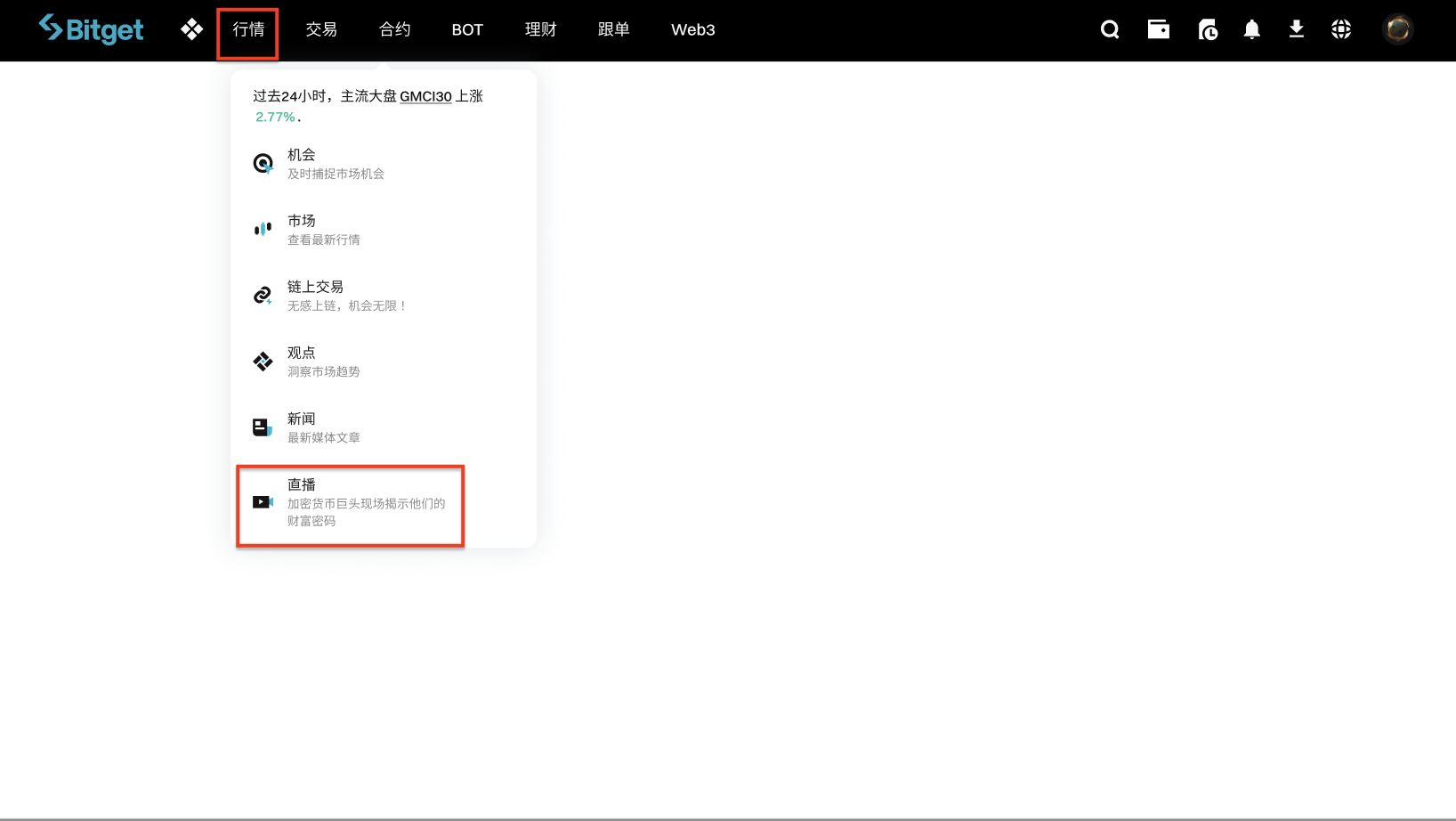Open the user profile avatar
The height and width of the screenshot is (821, 1456).
1398,29
